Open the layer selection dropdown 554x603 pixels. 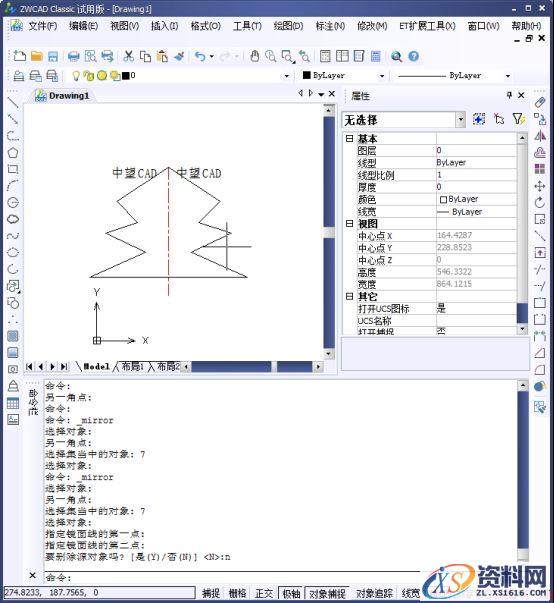coord(286,76)
